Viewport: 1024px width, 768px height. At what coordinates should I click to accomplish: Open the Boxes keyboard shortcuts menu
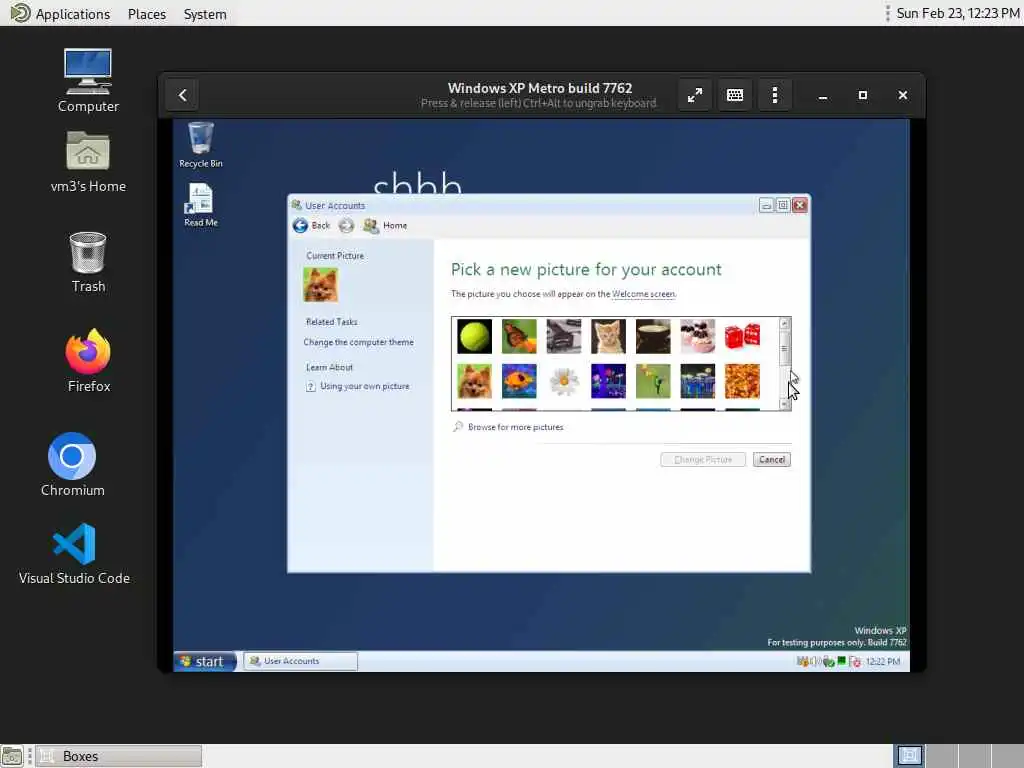coord(735,95)
